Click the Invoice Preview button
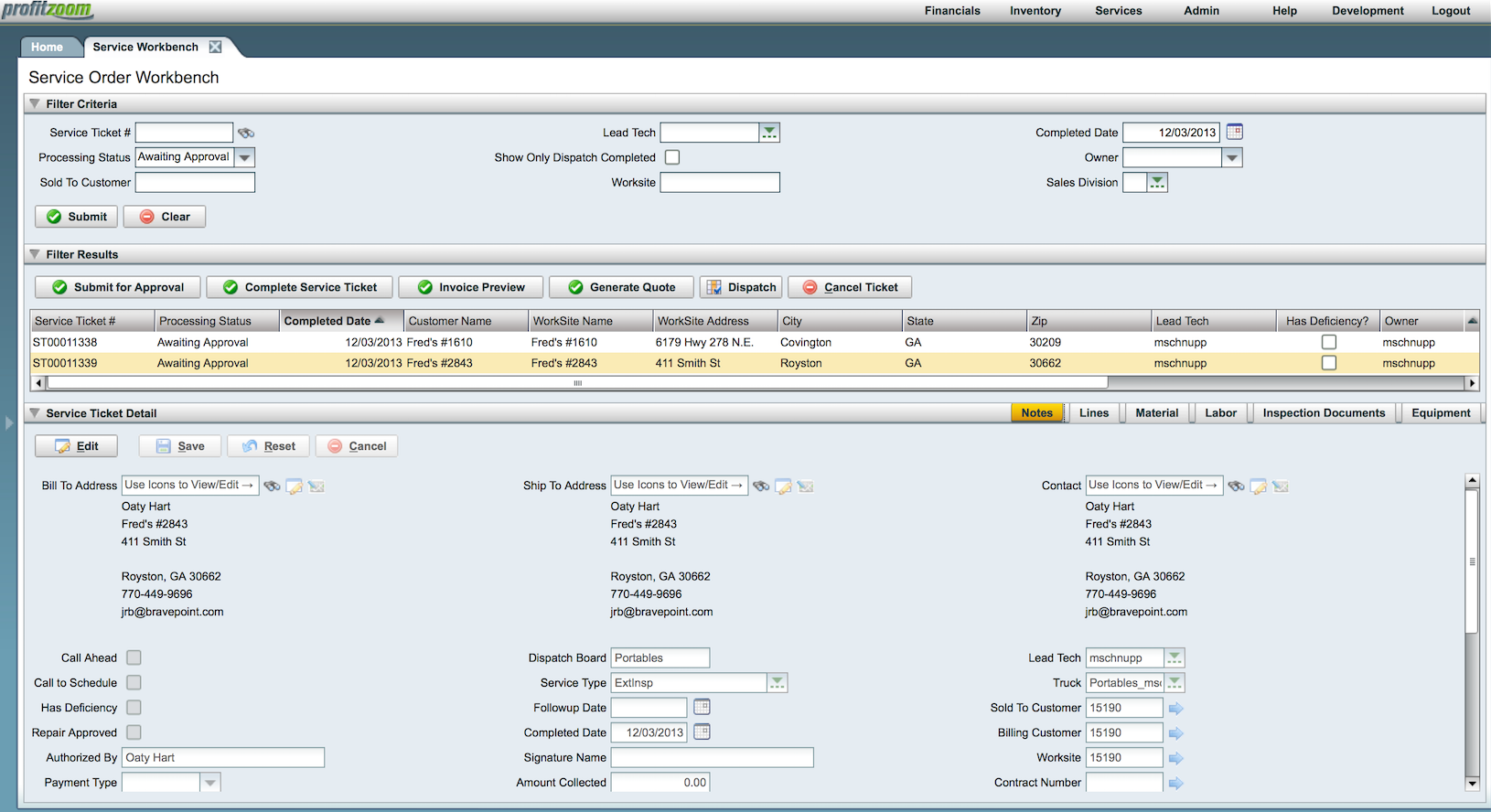Viewport: 1491px width, 812px height. [x=471, y=287]
